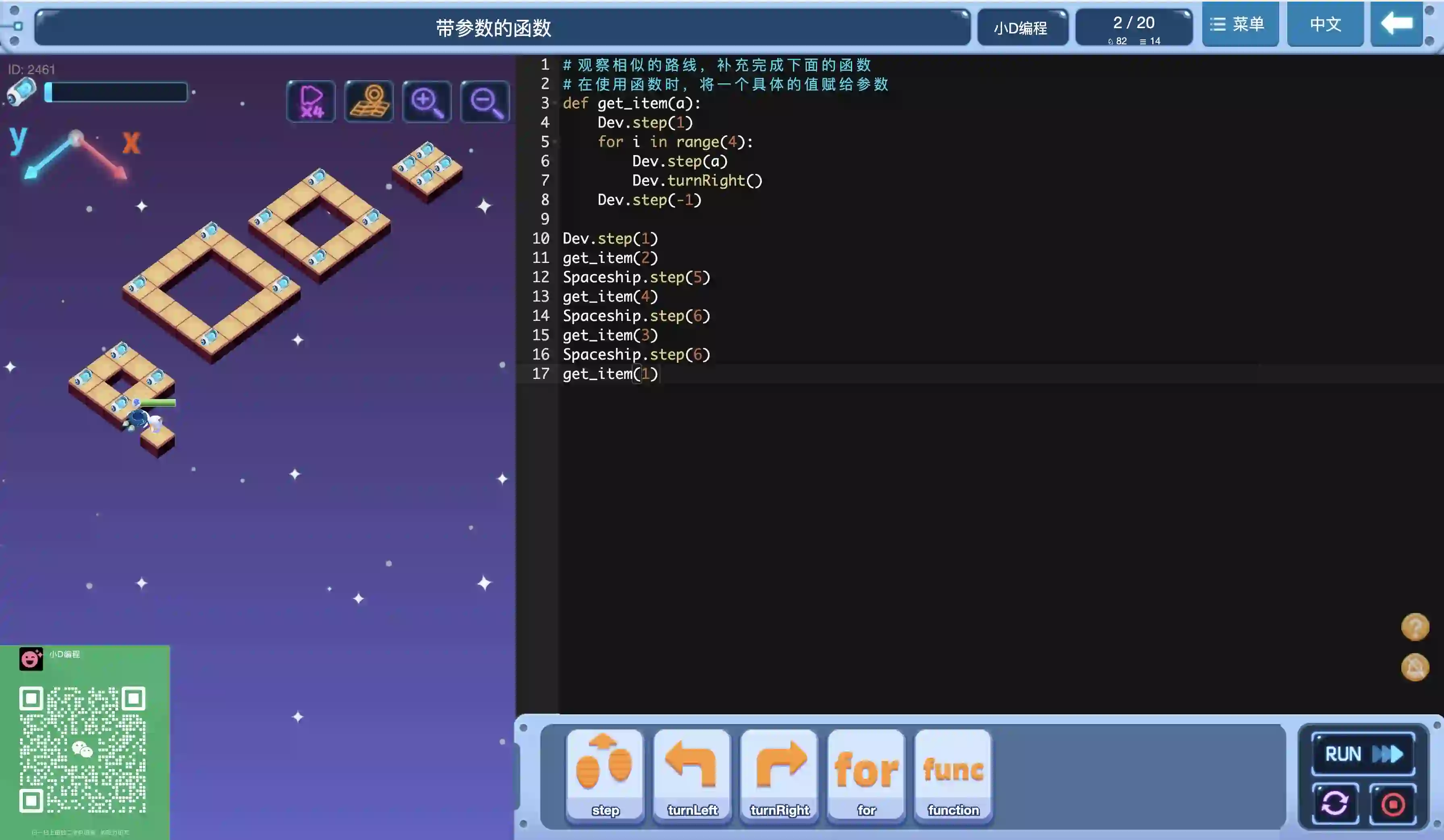Click the map location view icon
This screenshot has height=840, width=1444.
point(369,102)
